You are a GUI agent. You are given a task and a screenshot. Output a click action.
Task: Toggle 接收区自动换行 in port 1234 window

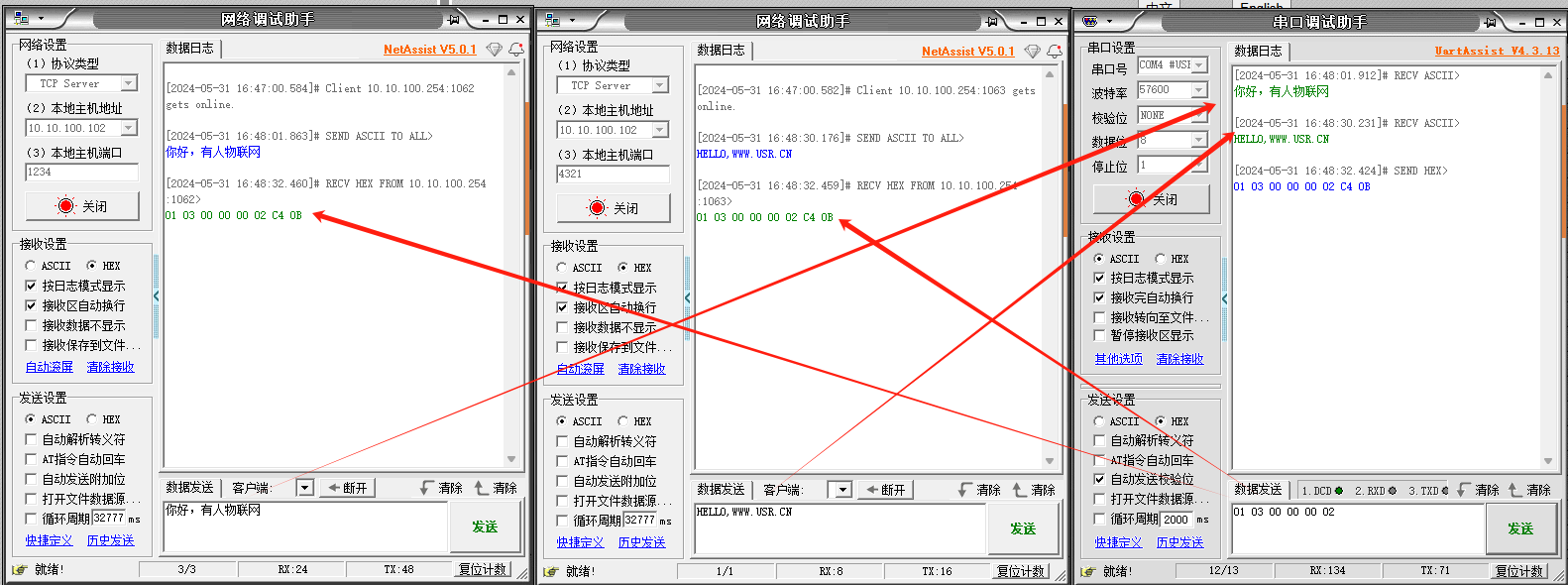click(x=31, y=305)
